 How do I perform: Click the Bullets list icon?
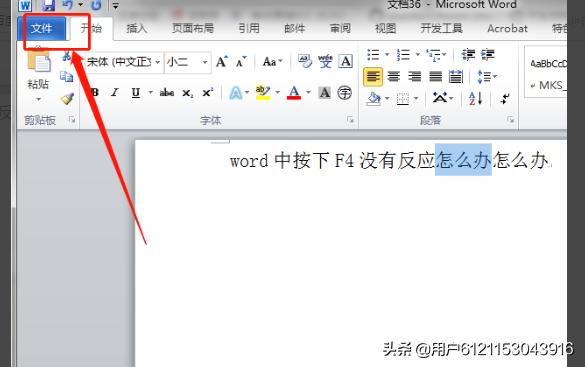click(373, 55)
